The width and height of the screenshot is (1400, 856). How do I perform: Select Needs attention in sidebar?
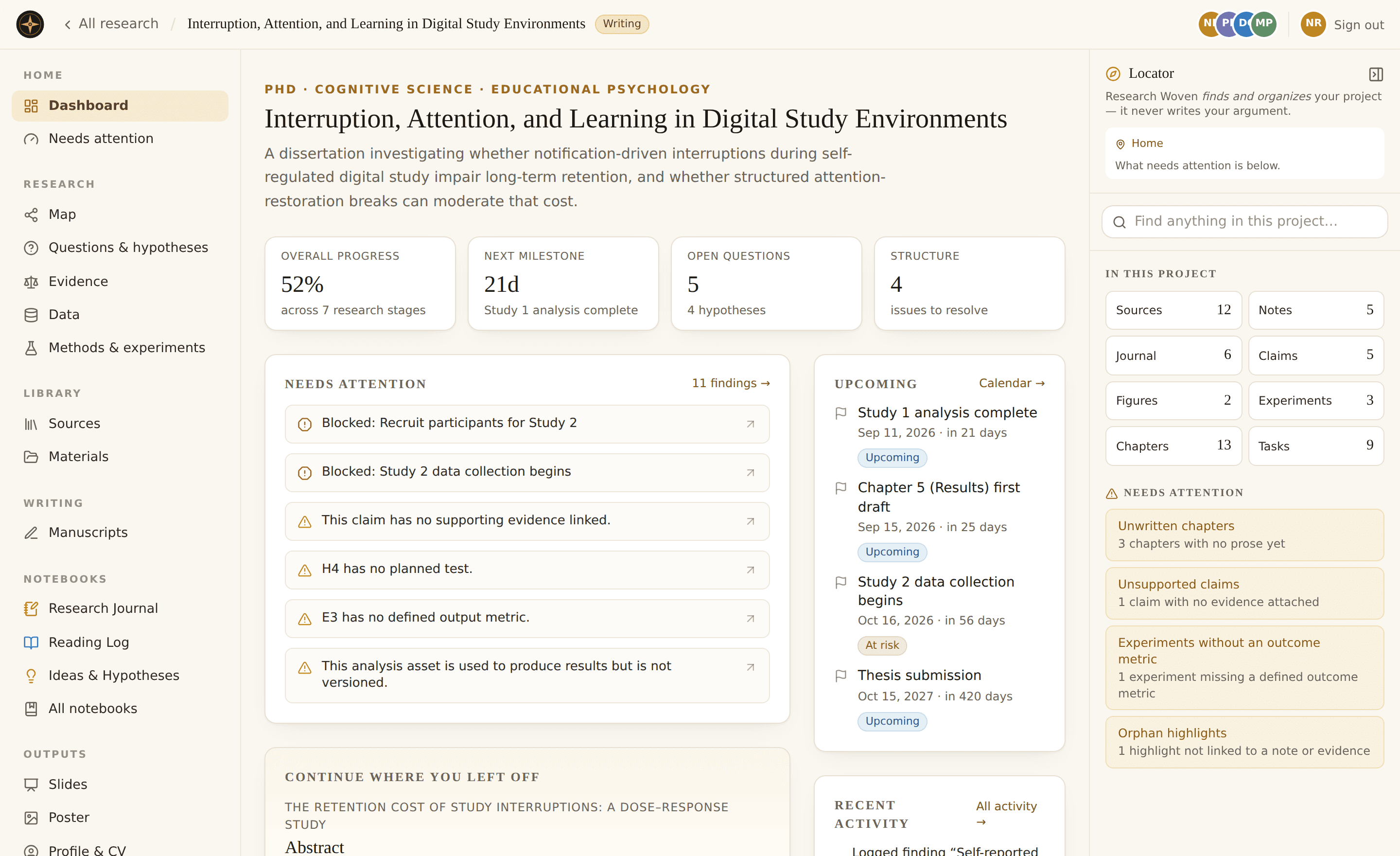(x=120, y=139)
